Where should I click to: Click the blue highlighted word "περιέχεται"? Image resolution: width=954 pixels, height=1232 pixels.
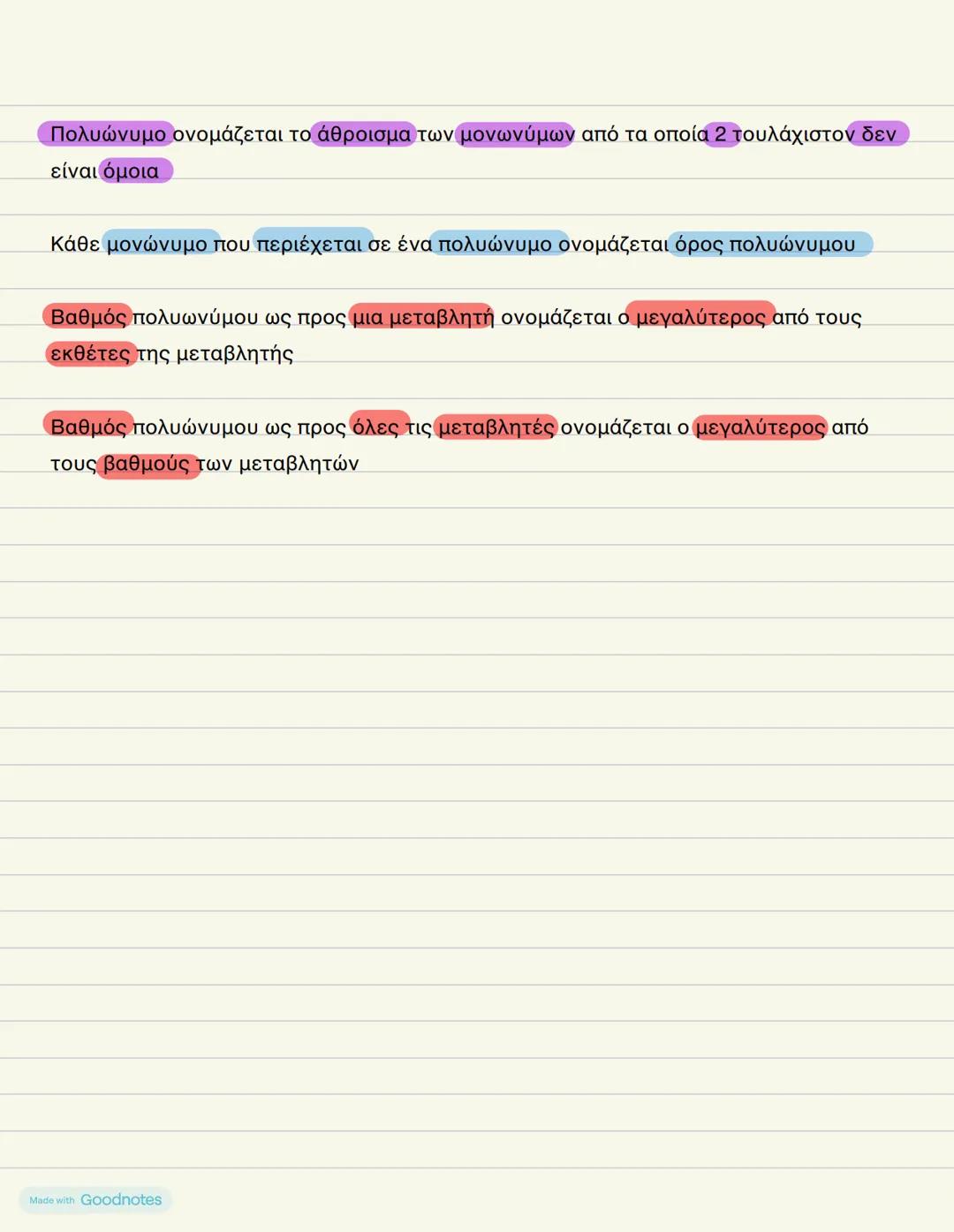(309, 244)
